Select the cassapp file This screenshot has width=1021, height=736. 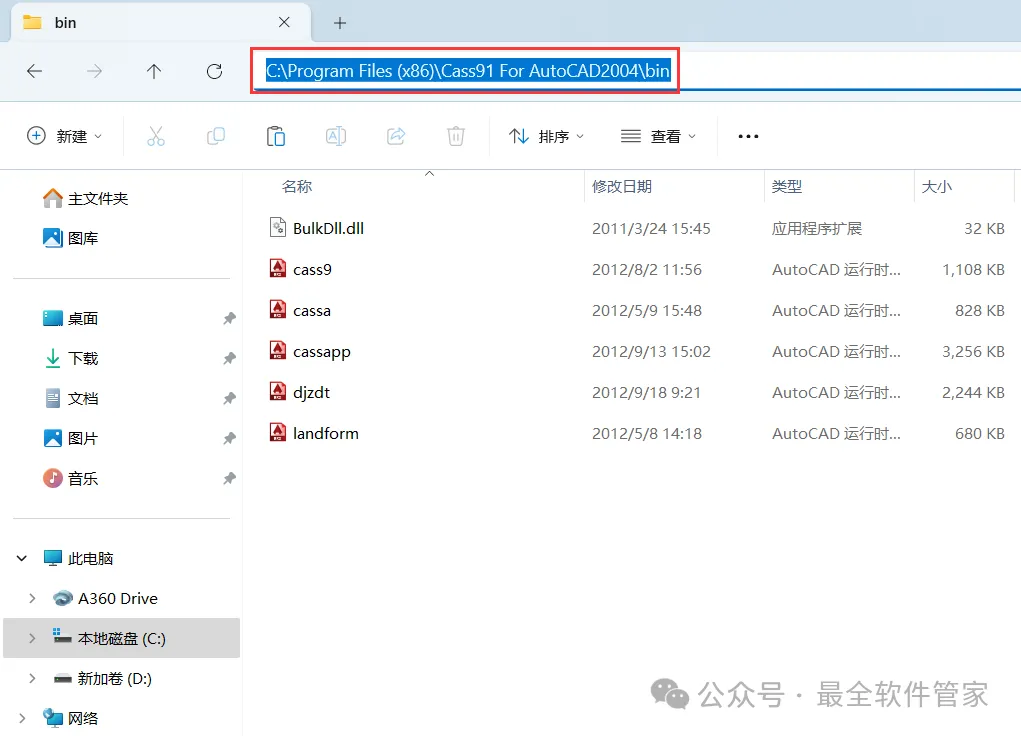click(637, 351)
